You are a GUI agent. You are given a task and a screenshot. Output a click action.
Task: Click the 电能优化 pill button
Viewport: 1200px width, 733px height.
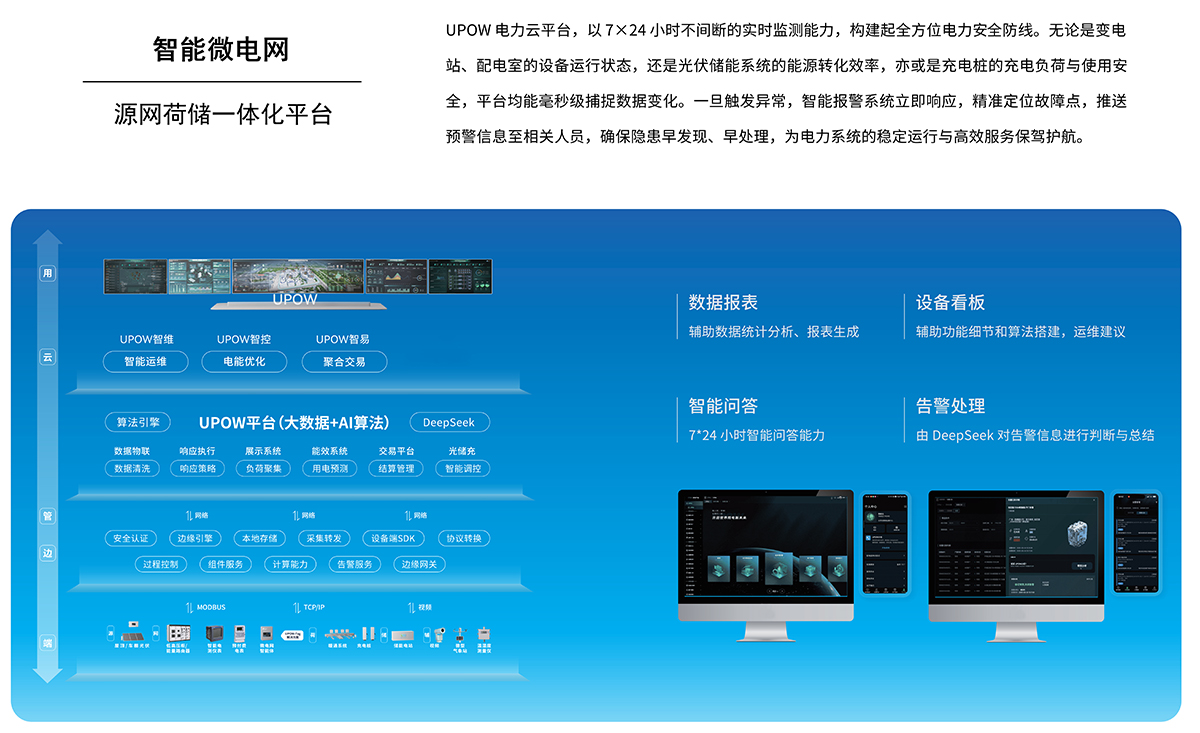click(x=244, y=362)
